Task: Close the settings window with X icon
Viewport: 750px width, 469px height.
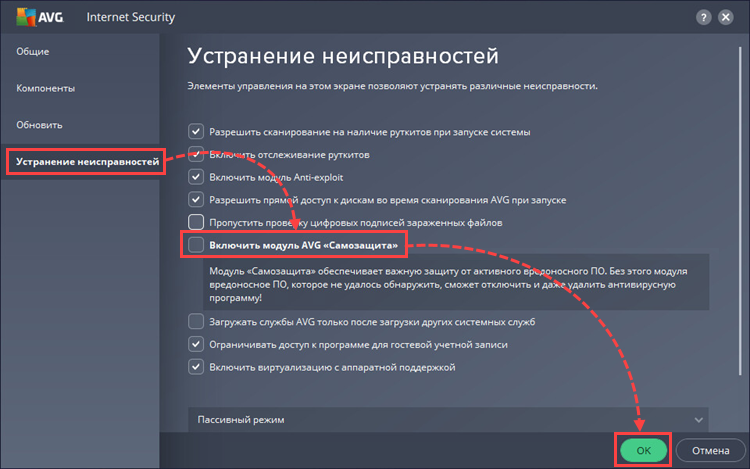Action: [x=726, y=18]
